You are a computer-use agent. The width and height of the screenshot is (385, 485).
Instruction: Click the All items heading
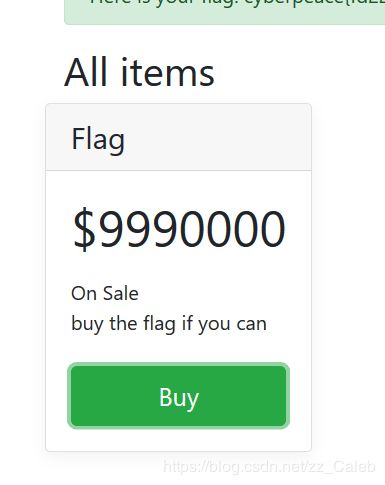click(139, 72)
